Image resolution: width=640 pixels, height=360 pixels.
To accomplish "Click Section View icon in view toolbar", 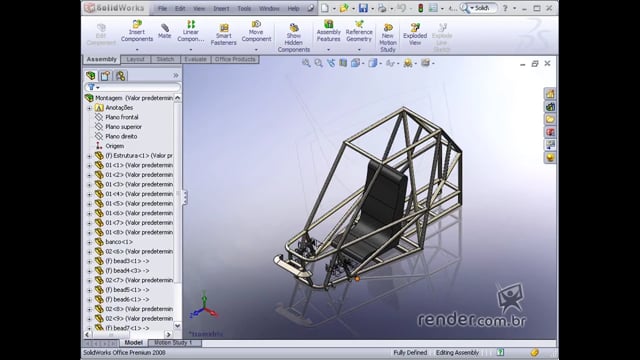I will click(343, 63).
